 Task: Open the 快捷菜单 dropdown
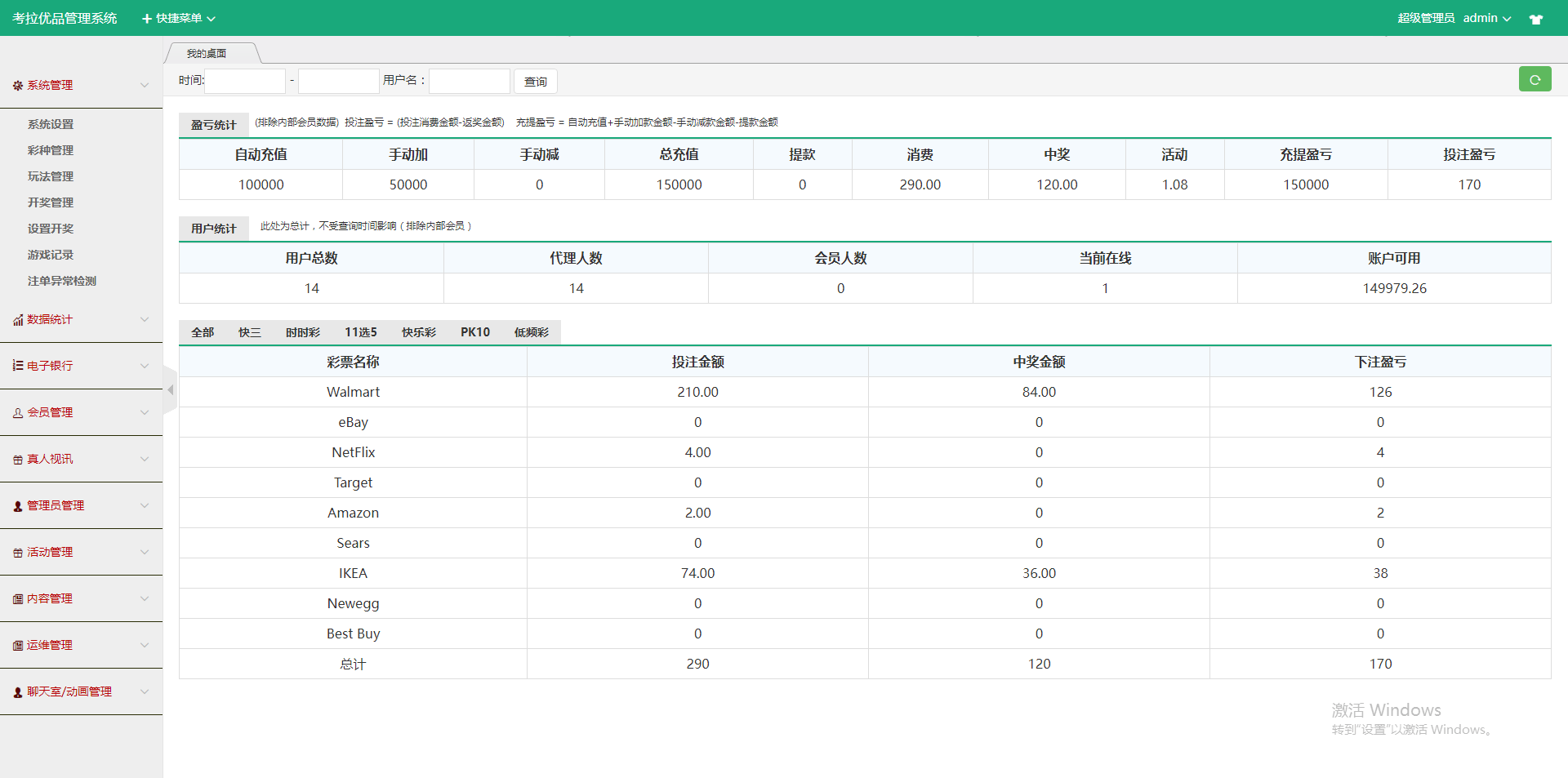coord(178,19)
